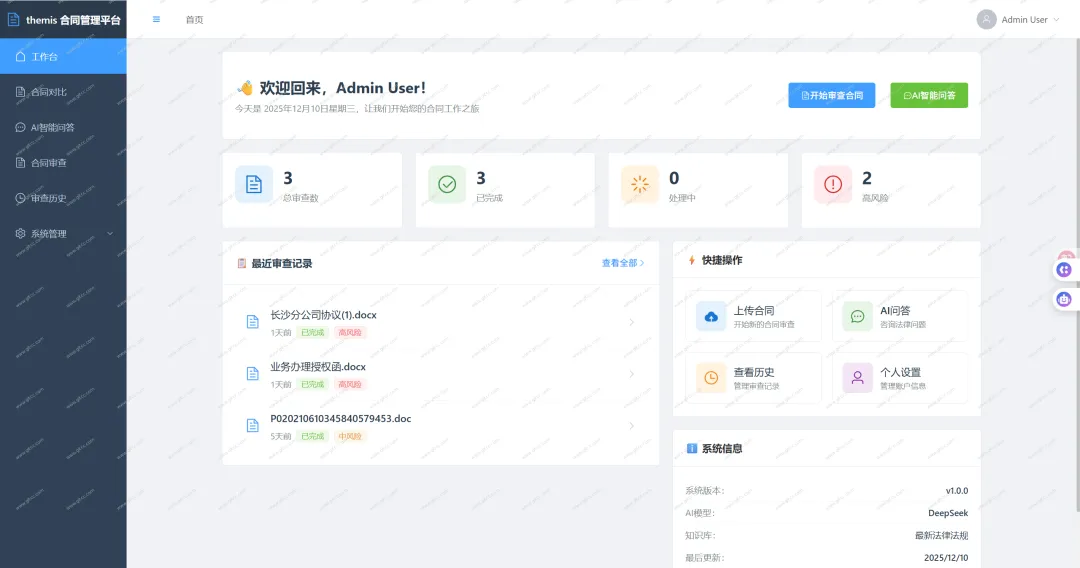Viewport: 1080px width, 568px height.
Task: Click the 审查历史 clock icon in sidebar
Action: [21, 198]
